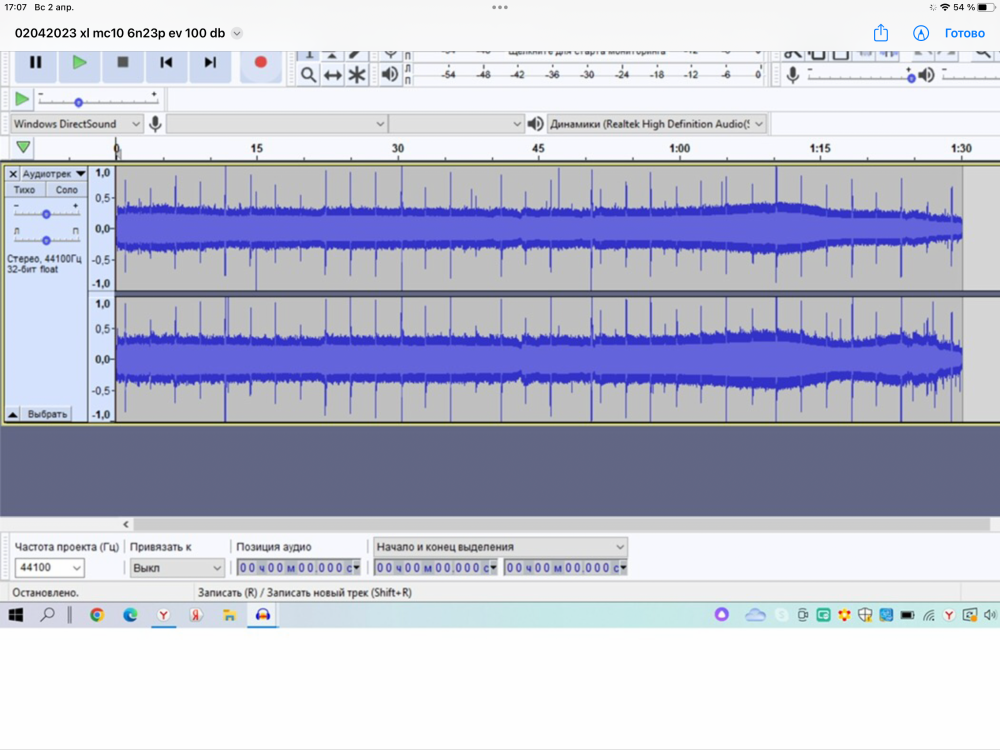Click the play-at-speed small green button

22,99
